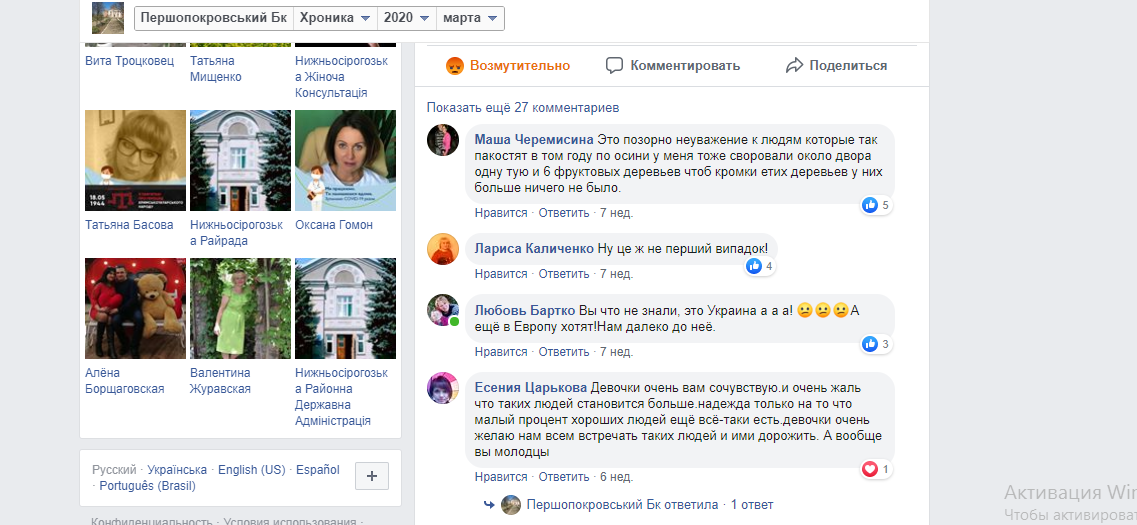Screen dimensions: 1137x525
Task: Switch language to Español
Action: pyautogui.click(x=318, y=470)
